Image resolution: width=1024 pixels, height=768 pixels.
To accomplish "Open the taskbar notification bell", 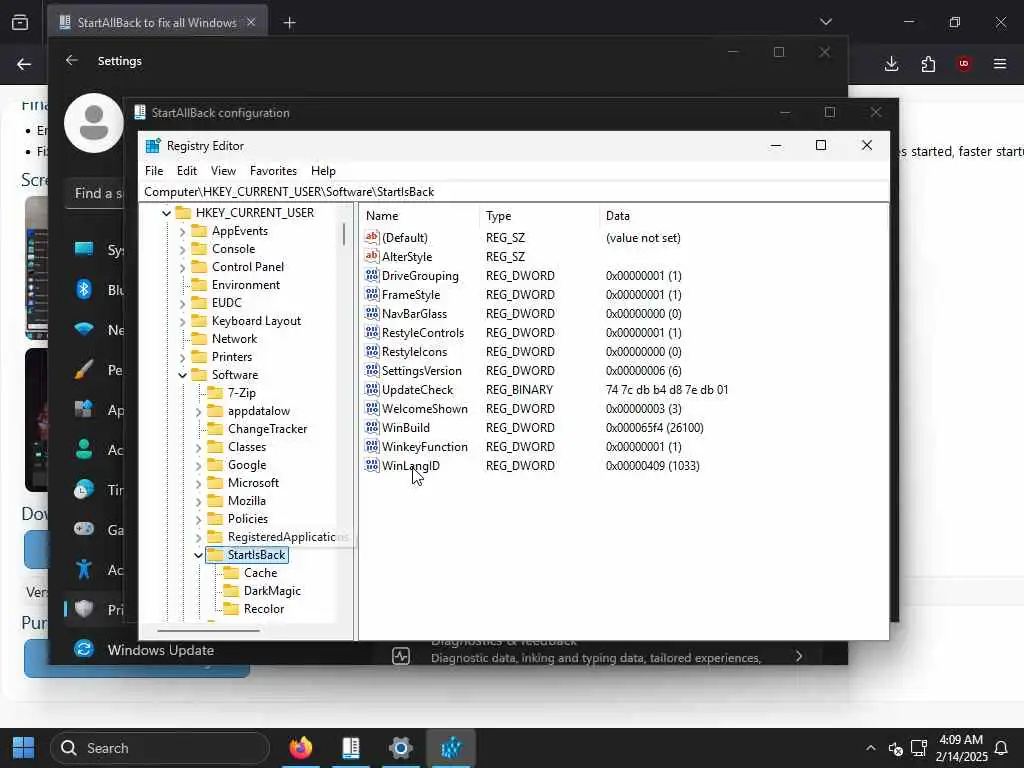I will pos(1000,748).
